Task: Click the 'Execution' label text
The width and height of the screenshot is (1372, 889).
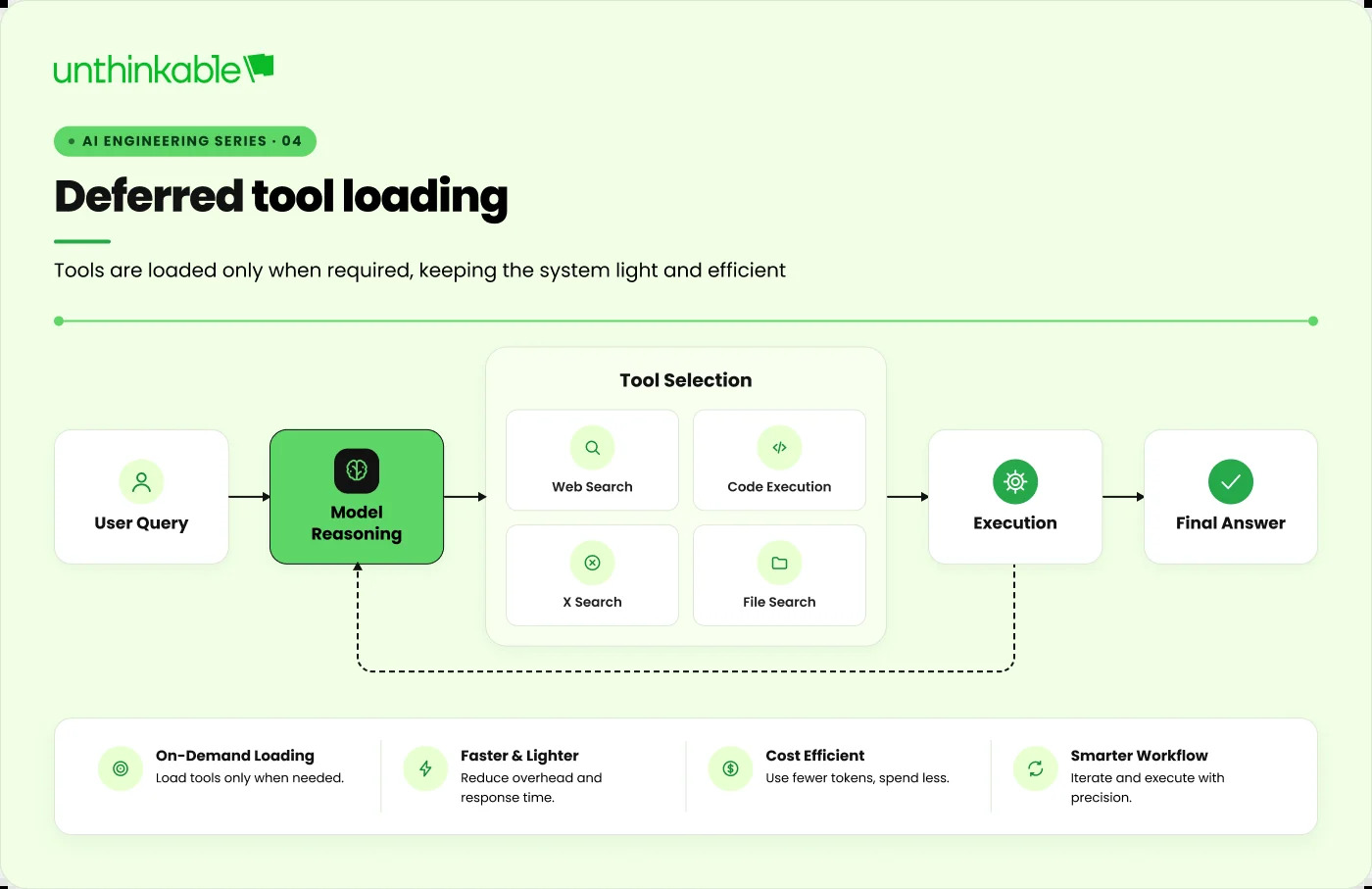Action: pyautogui.click(x=1015, y=523)
